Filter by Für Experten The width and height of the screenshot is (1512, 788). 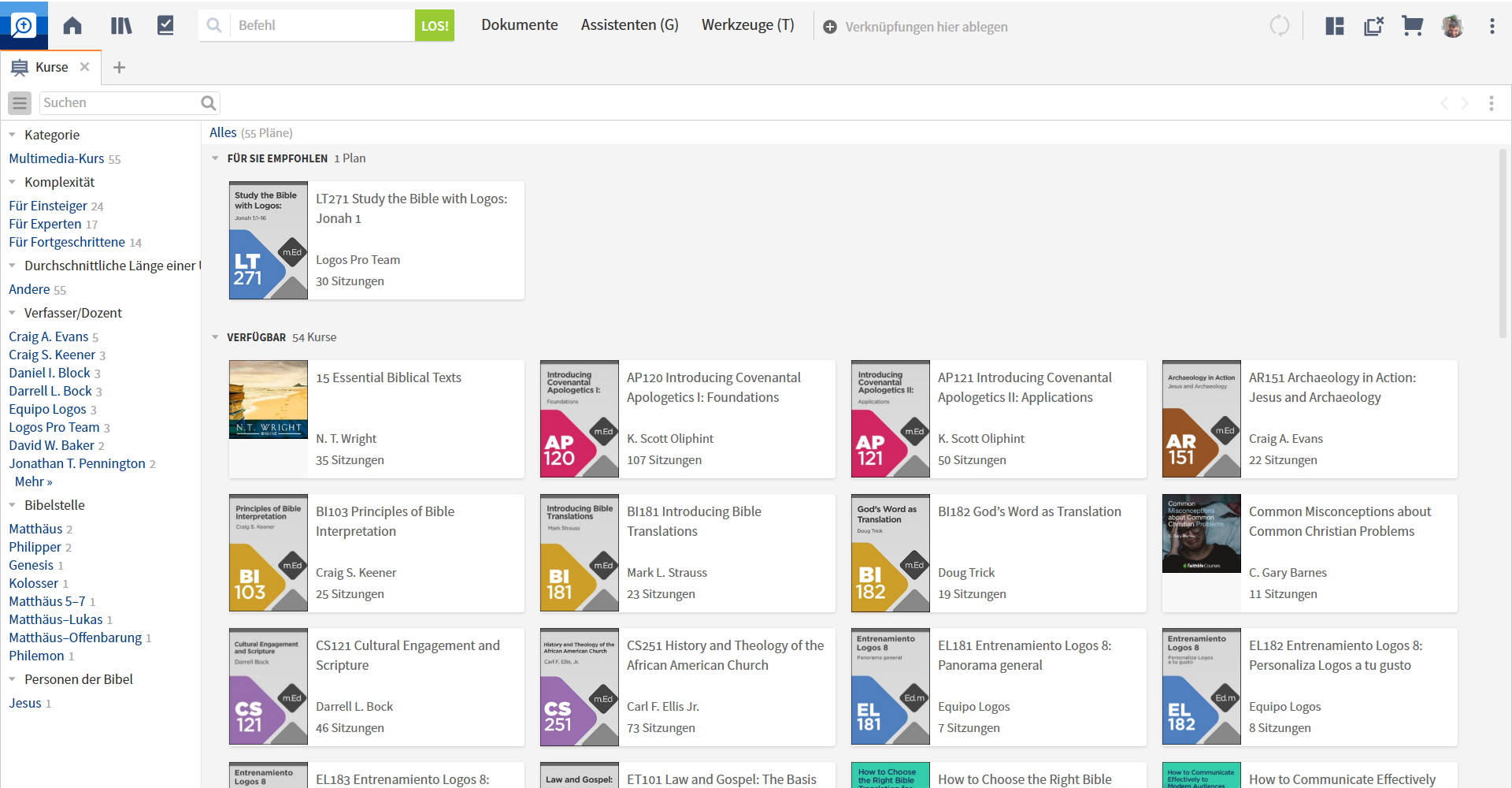[45, 224]
